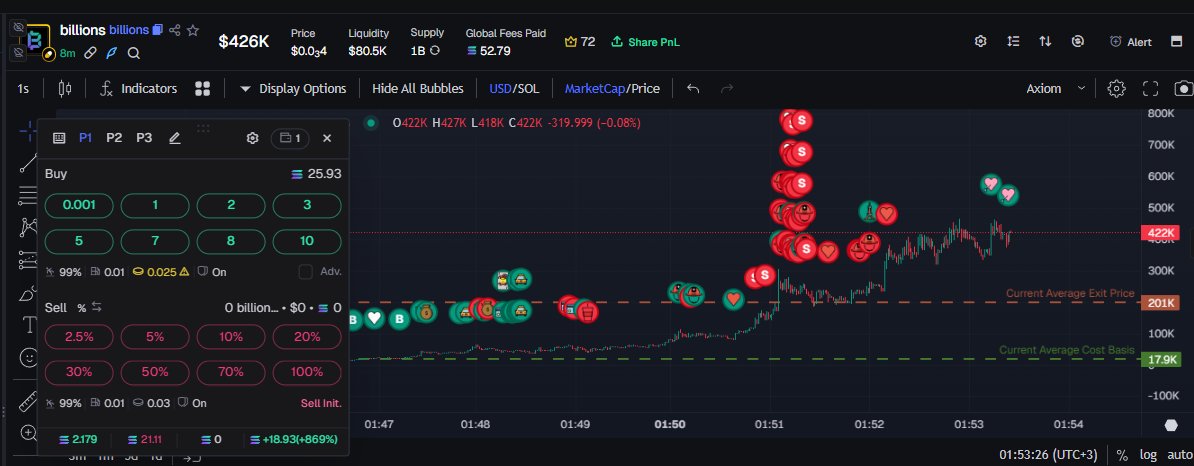Enter fullscreen chart mode
Image resolution: width=1194 pixels, height=466 pixels.
[1151, 89]
